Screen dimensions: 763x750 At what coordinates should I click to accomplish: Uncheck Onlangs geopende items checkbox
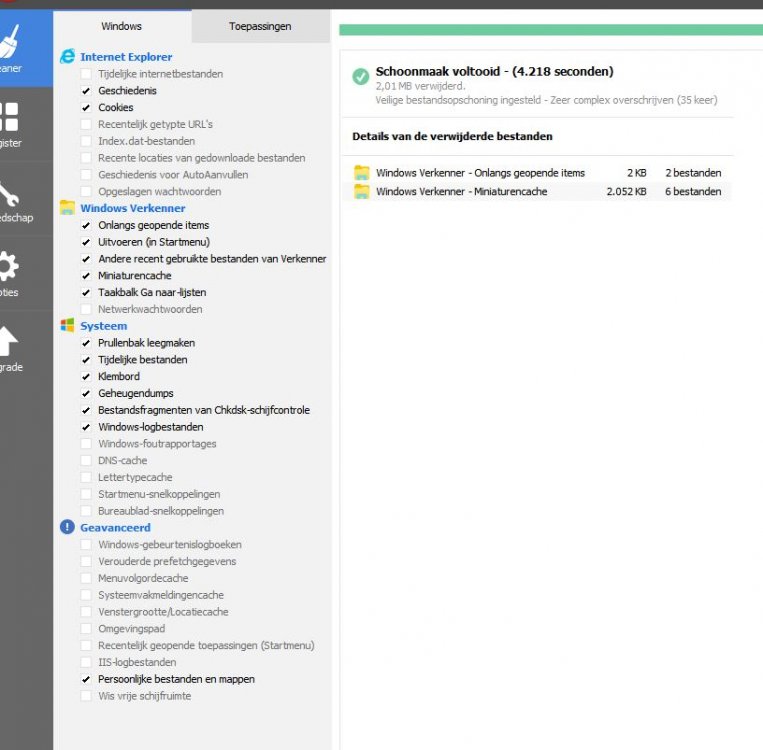(x=86, y=225)
